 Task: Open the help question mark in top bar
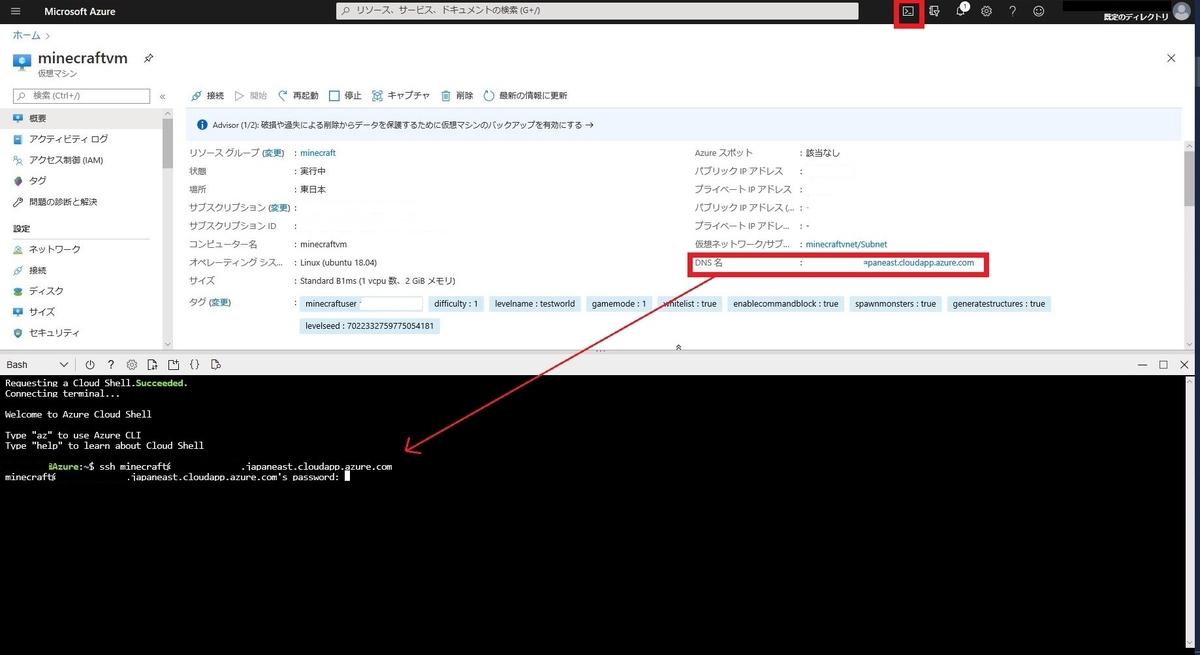point(1012,11)
